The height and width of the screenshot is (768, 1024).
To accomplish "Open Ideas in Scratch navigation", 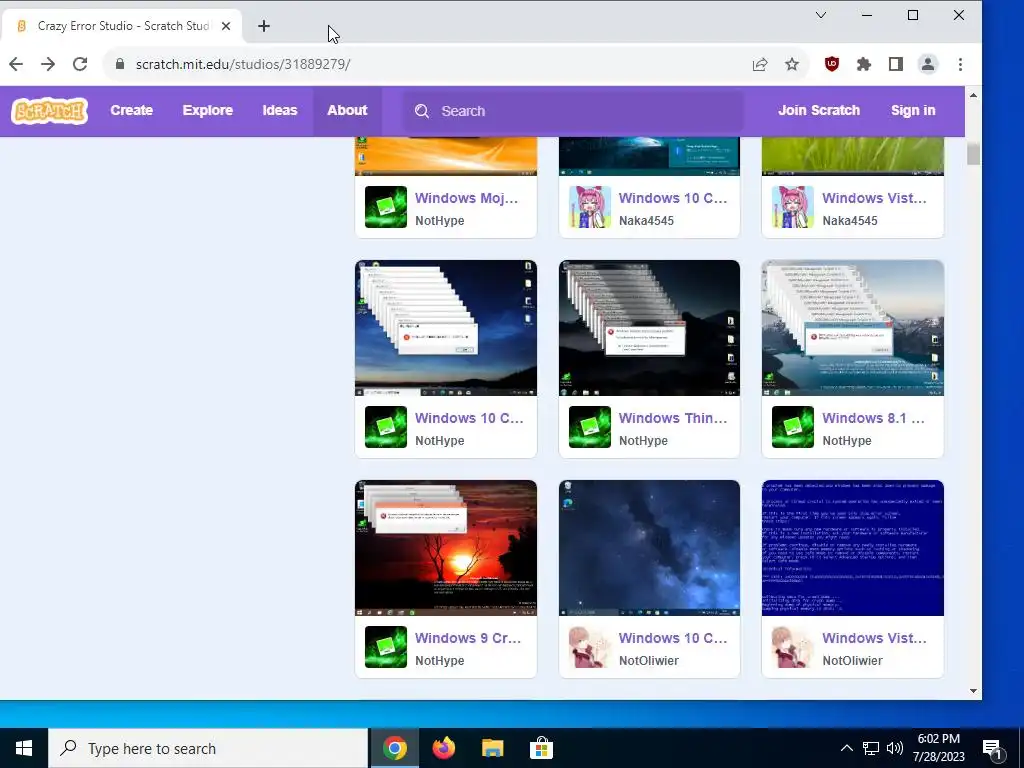I will (280, 111).
